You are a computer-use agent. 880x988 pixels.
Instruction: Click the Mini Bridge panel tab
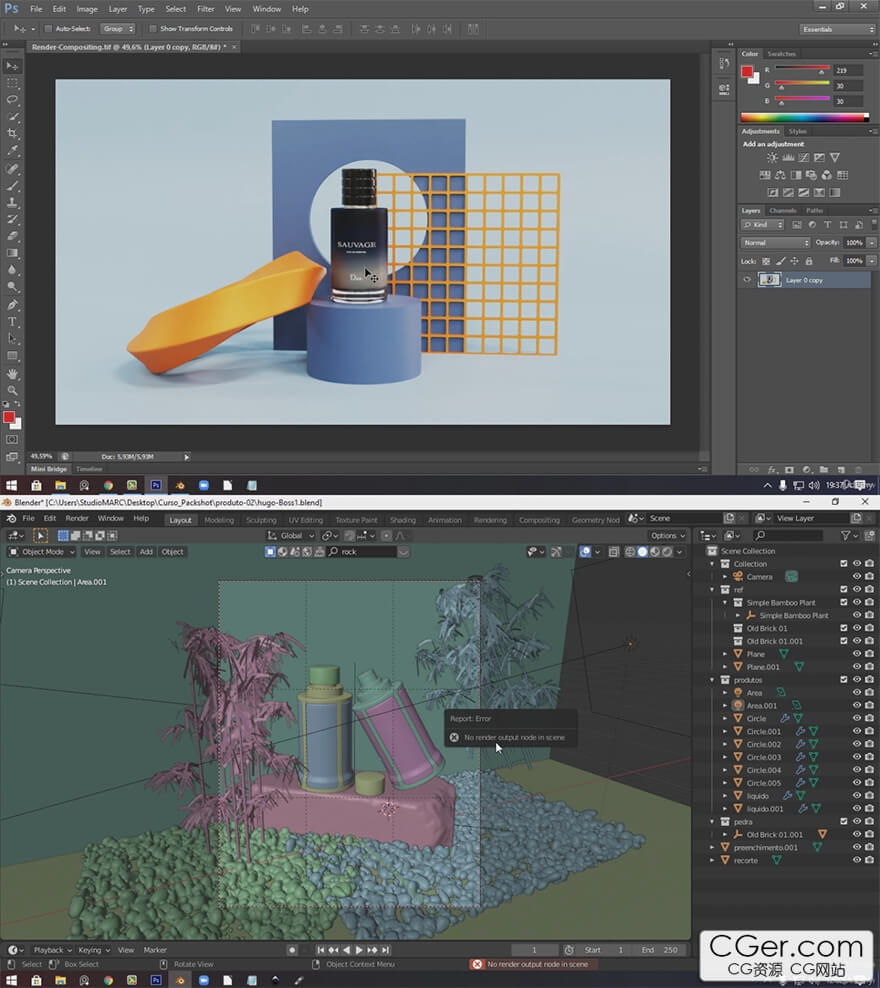[49, 469]
